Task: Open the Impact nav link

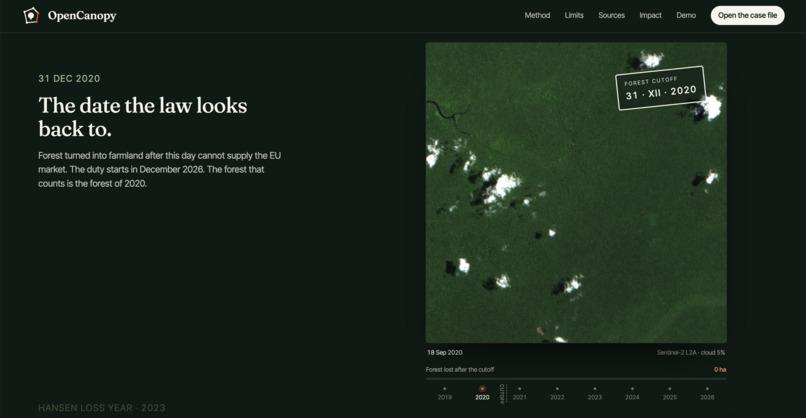Action: coord(650,15)
